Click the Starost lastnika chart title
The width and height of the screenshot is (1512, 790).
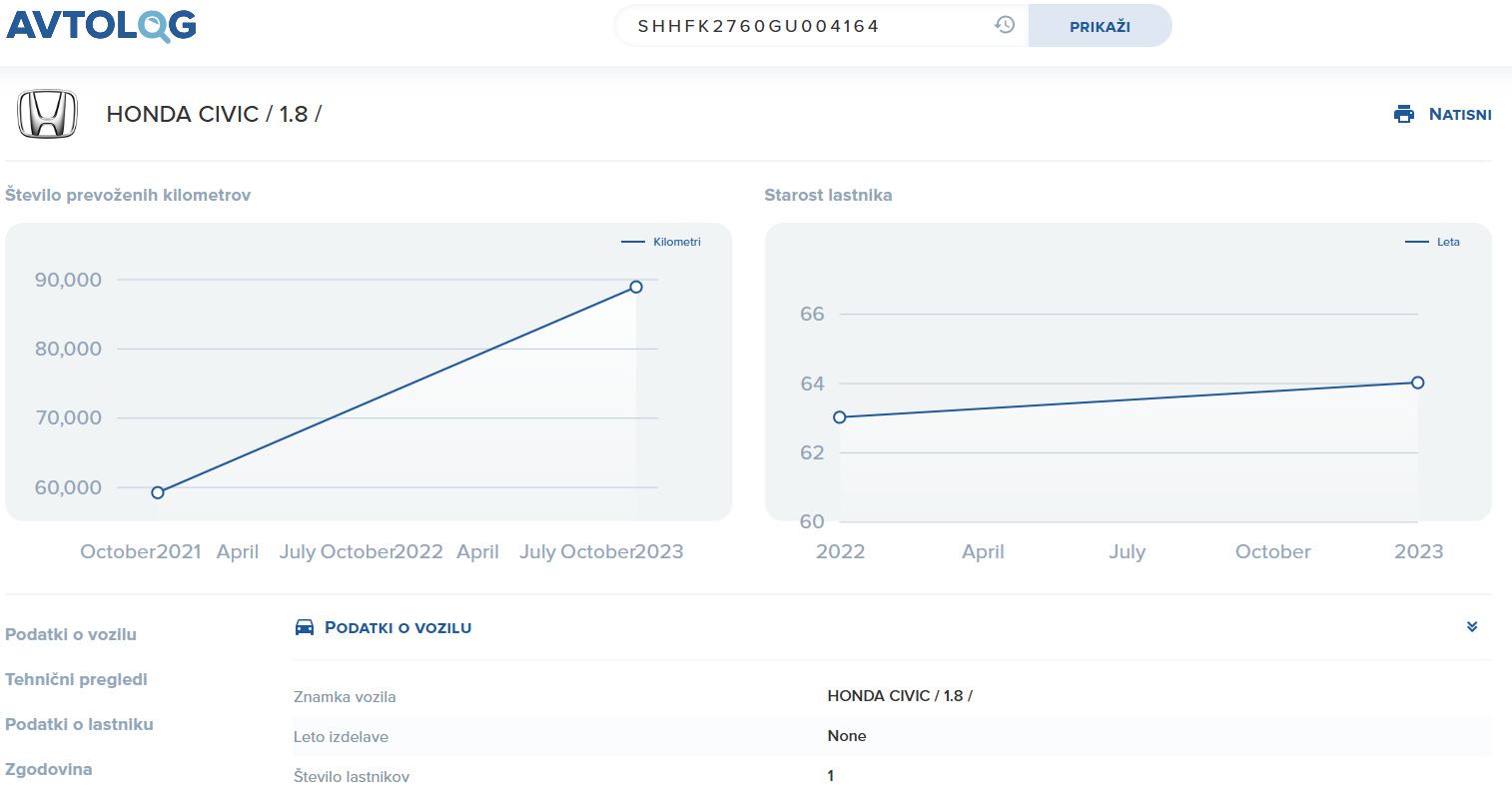point(828,195)
